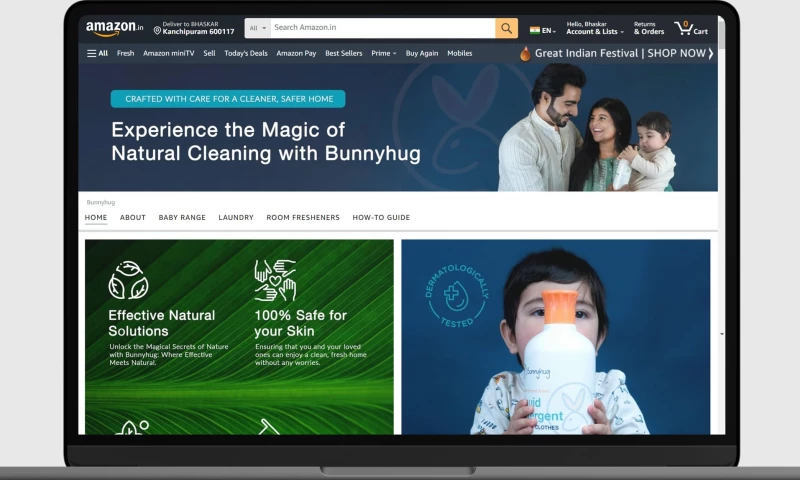Click the orange search magnifier button

pyautogui.click(x=506, y=28)
